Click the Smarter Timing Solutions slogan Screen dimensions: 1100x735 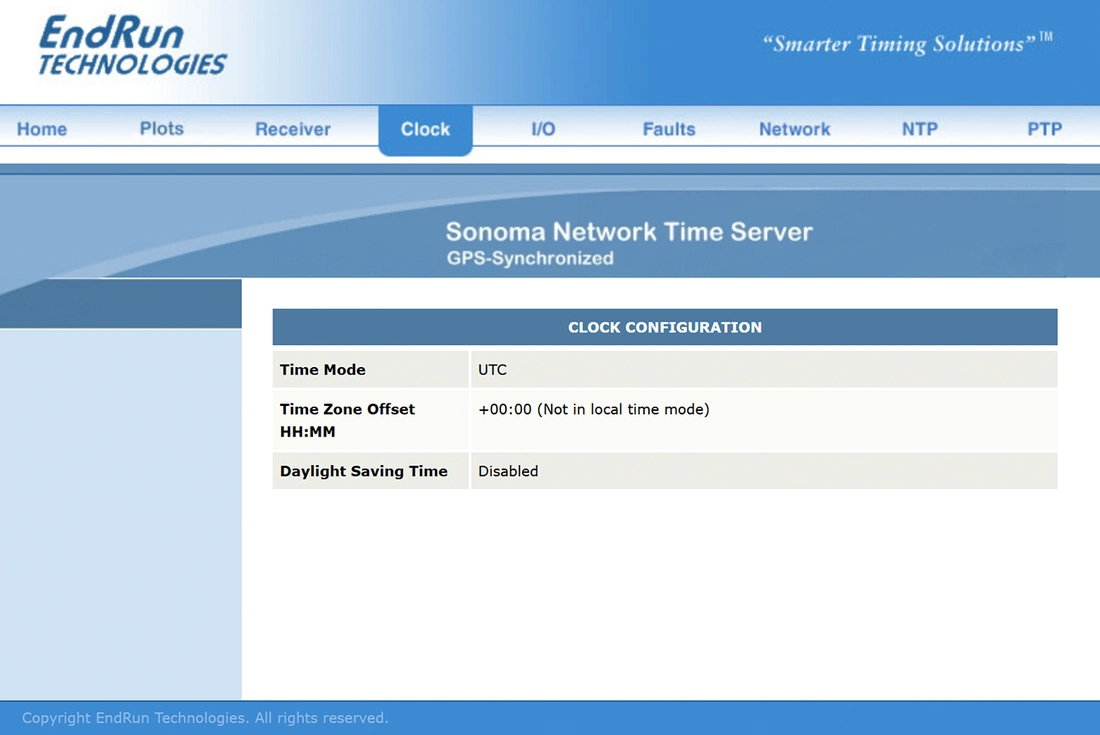907,43
